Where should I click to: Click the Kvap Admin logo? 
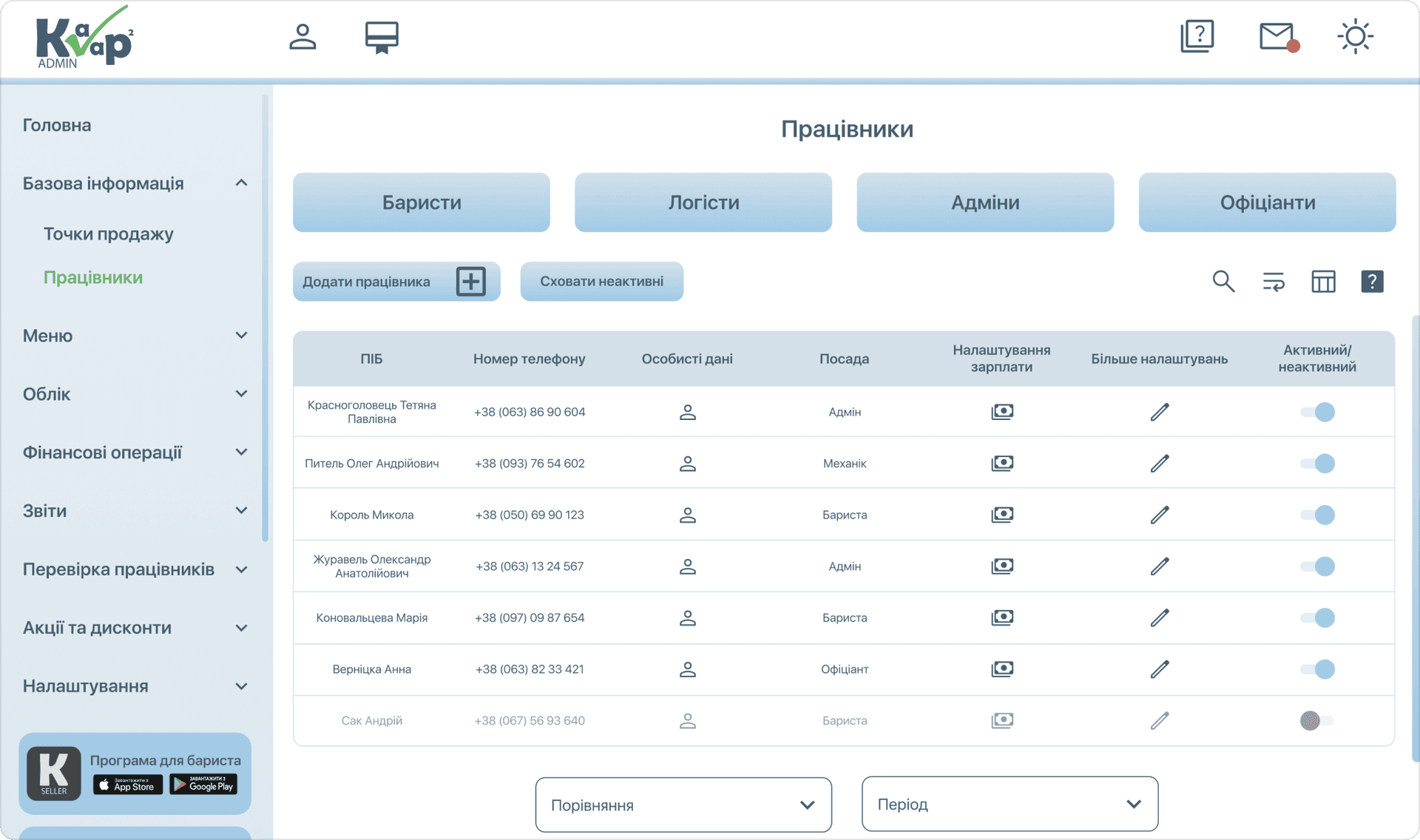[x=84, y=37]
